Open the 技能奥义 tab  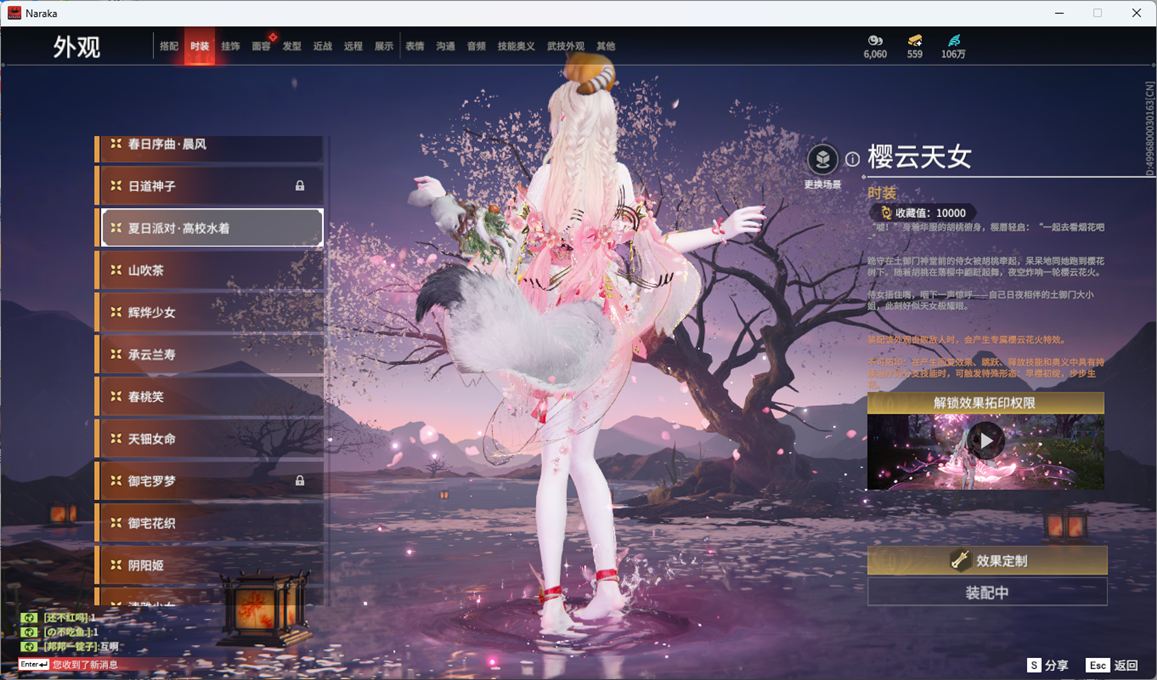point(516,46)
